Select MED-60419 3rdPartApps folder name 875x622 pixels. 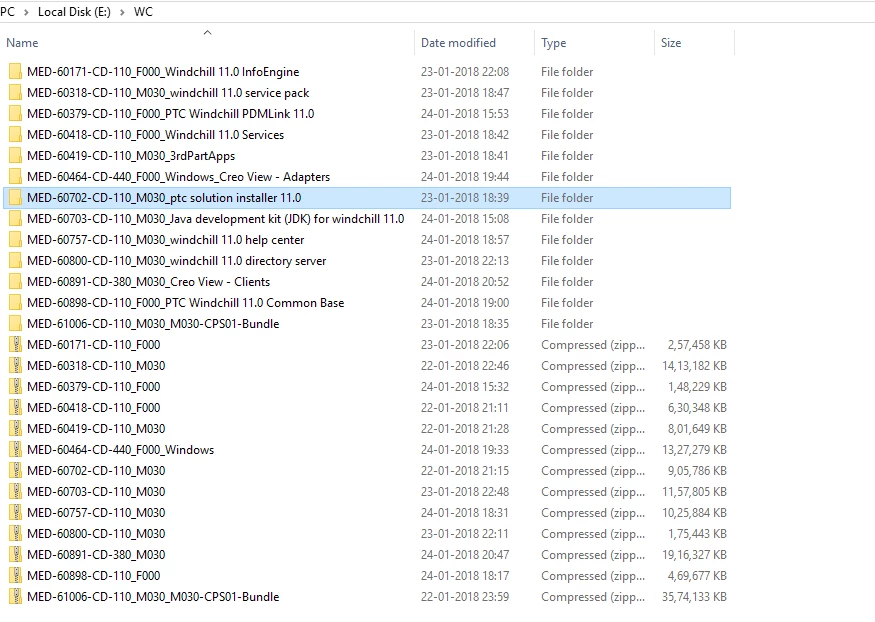tap(131, 156)
